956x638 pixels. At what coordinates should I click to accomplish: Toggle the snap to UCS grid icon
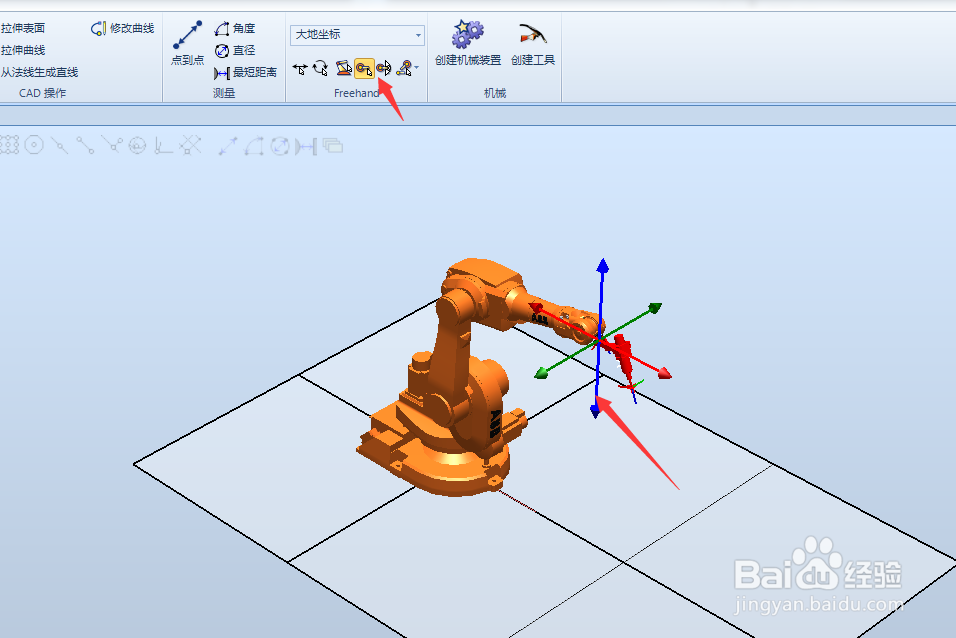coord(190,145)
